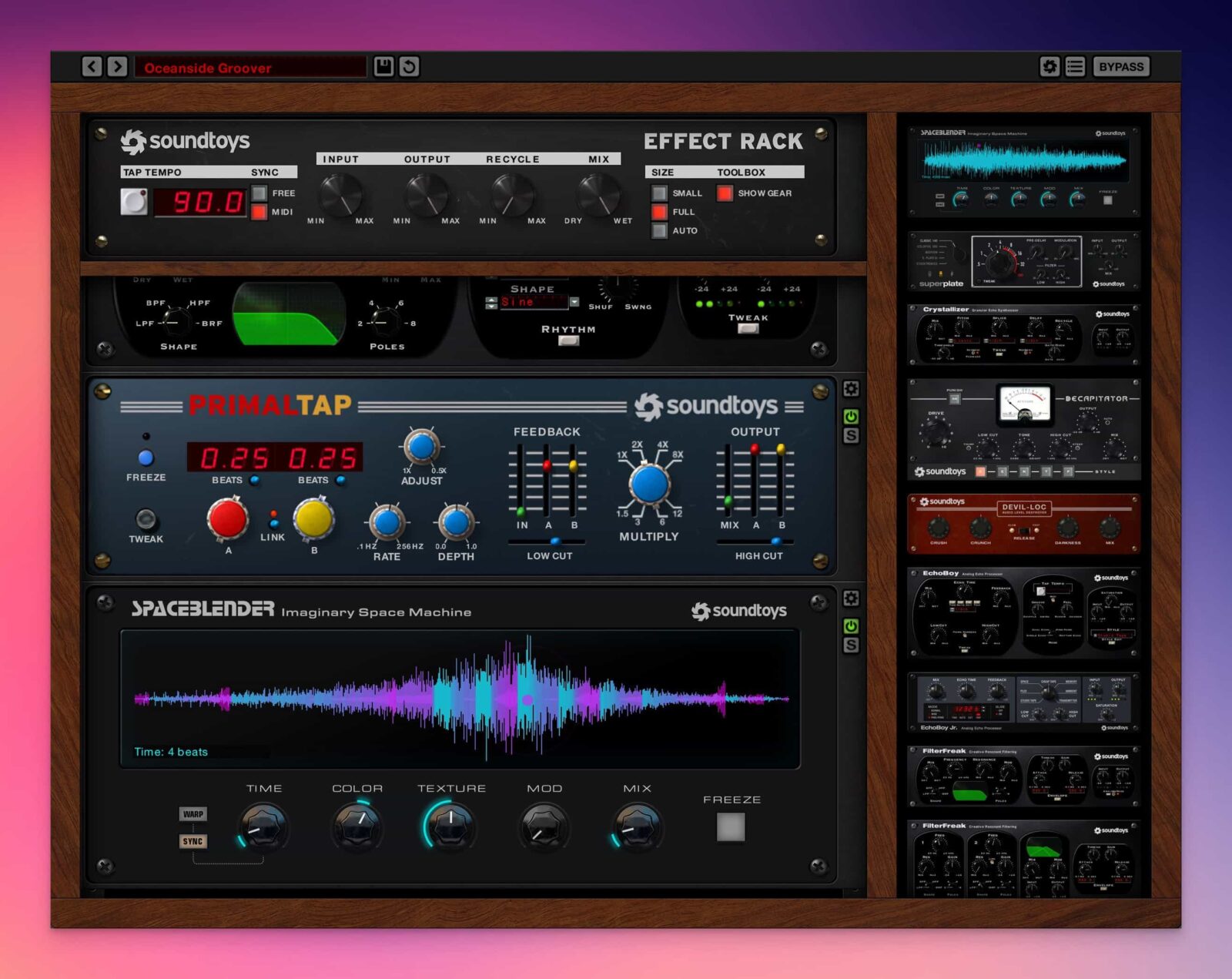Click the PrimalTap Low Cut slider

click(554, 542)
